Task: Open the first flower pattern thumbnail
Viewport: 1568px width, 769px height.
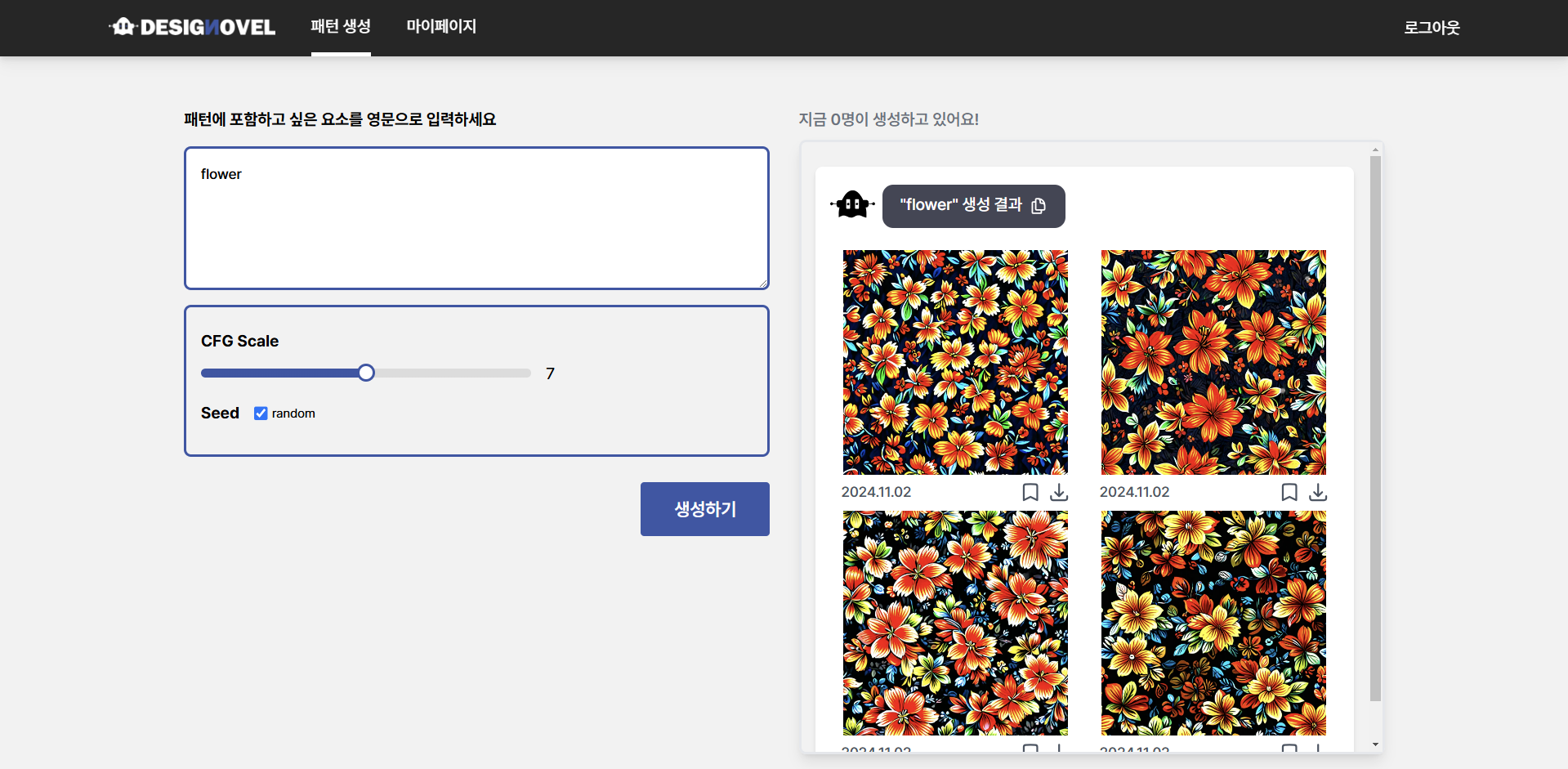Action: [x=954, y=362]
